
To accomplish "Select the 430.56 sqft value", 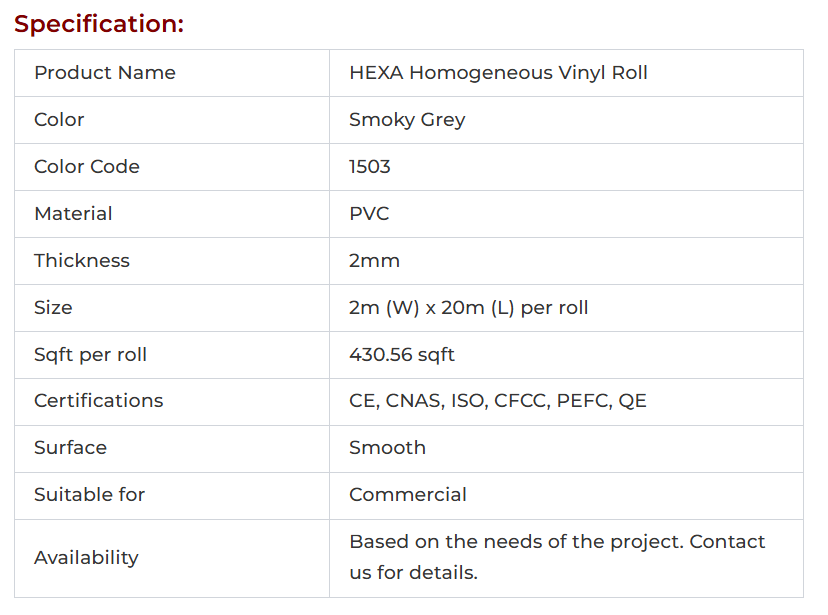I will point(402,355).
